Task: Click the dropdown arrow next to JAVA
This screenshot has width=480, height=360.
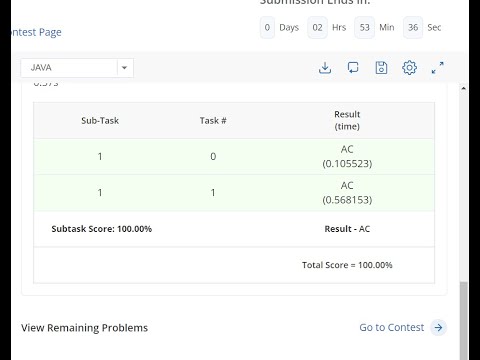Action: (x=124, y=68)
